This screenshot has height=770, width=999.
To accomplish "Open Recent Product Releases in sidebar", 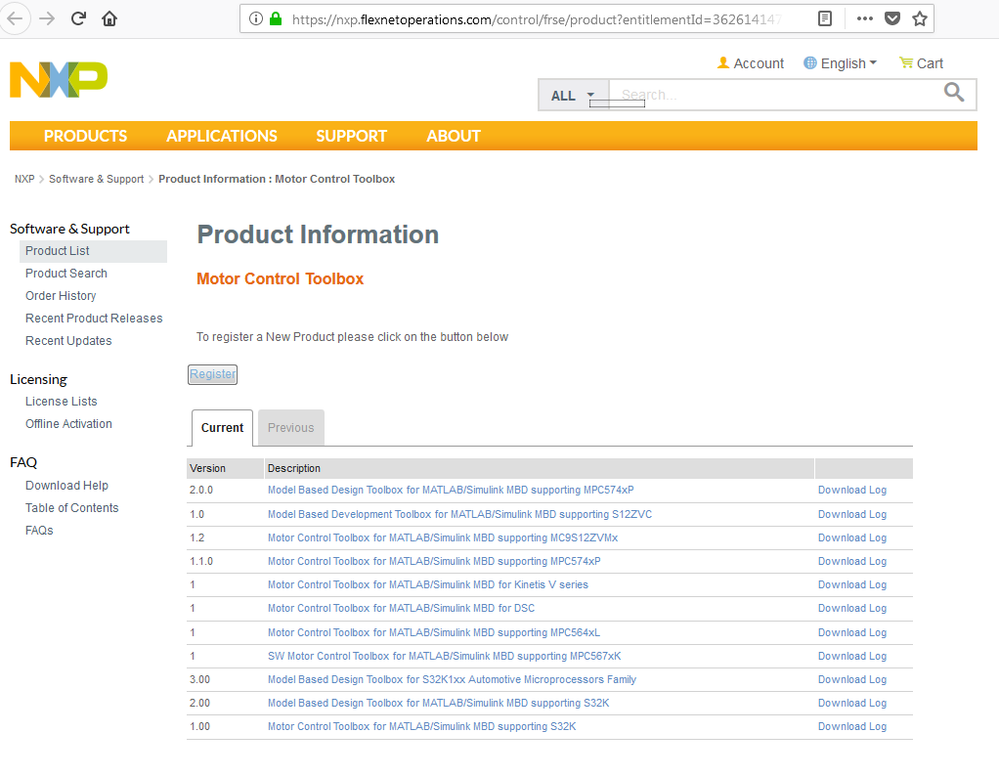I will [94, 318].
